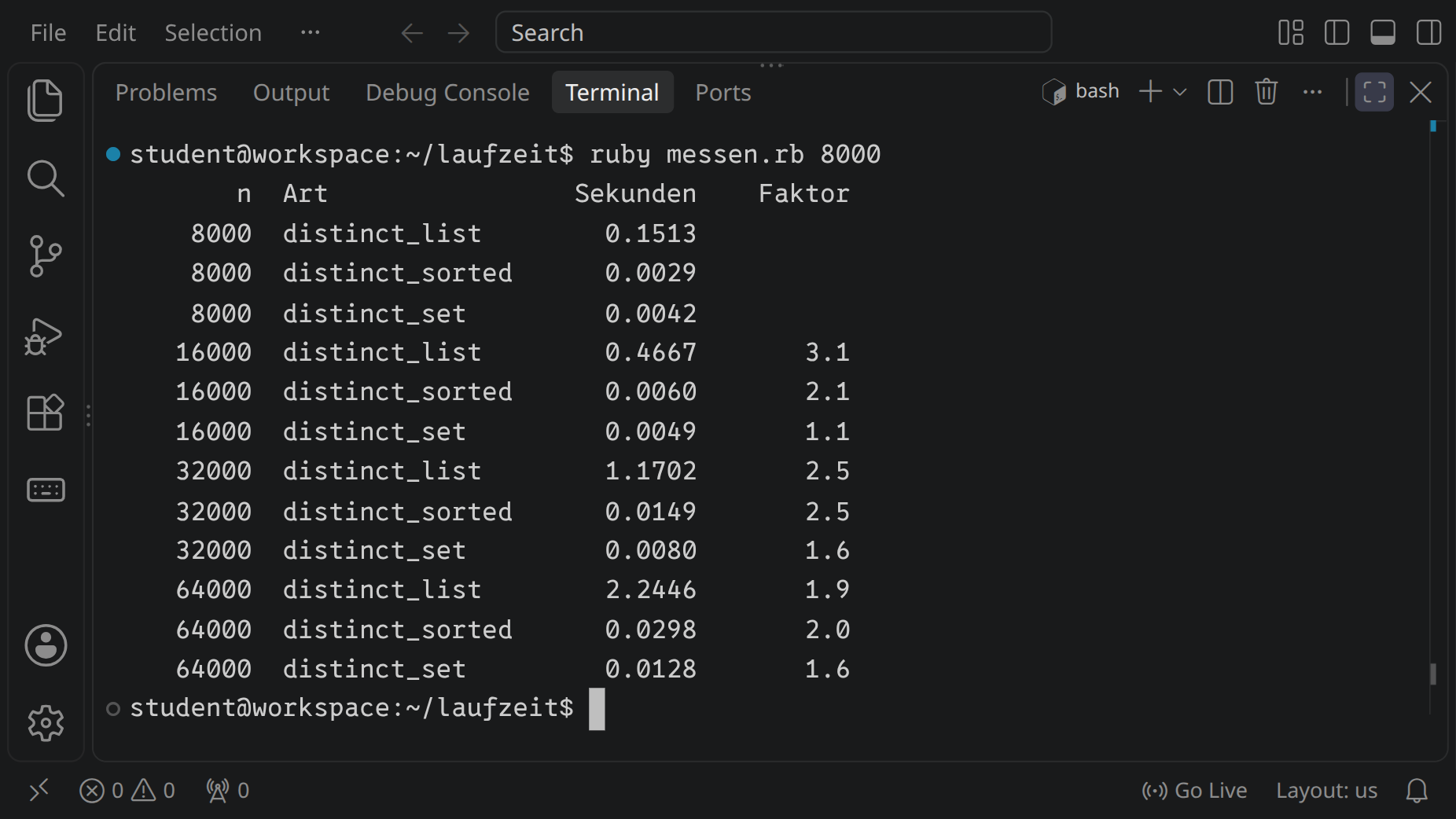The width and height of the screenshot is (1456, 819).
Task: Click the Sekunden column header text
Action: pyautogui.click(x=635, y=193)
